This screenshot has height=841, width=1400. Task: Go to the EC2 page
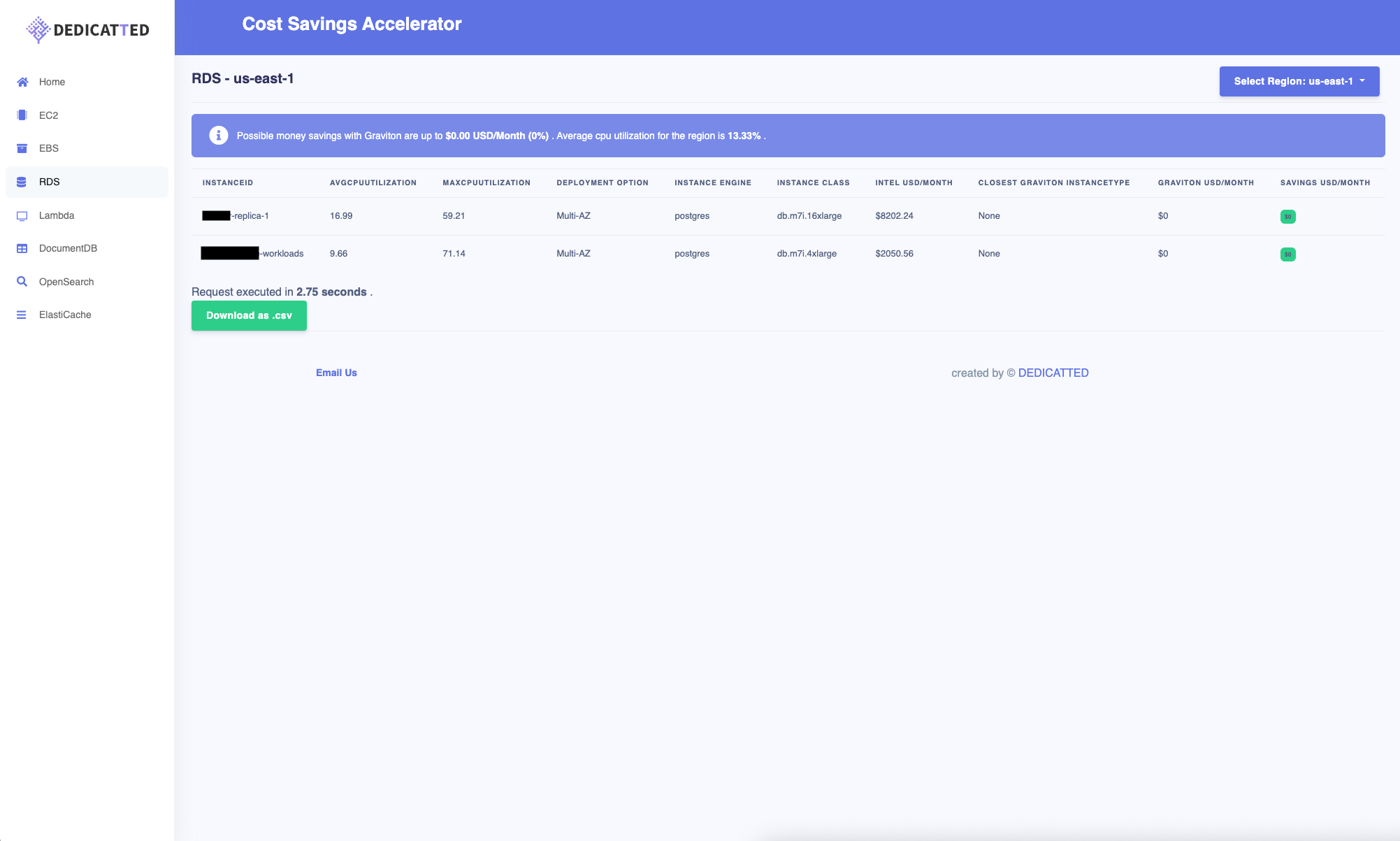click(x=87, y=115)
